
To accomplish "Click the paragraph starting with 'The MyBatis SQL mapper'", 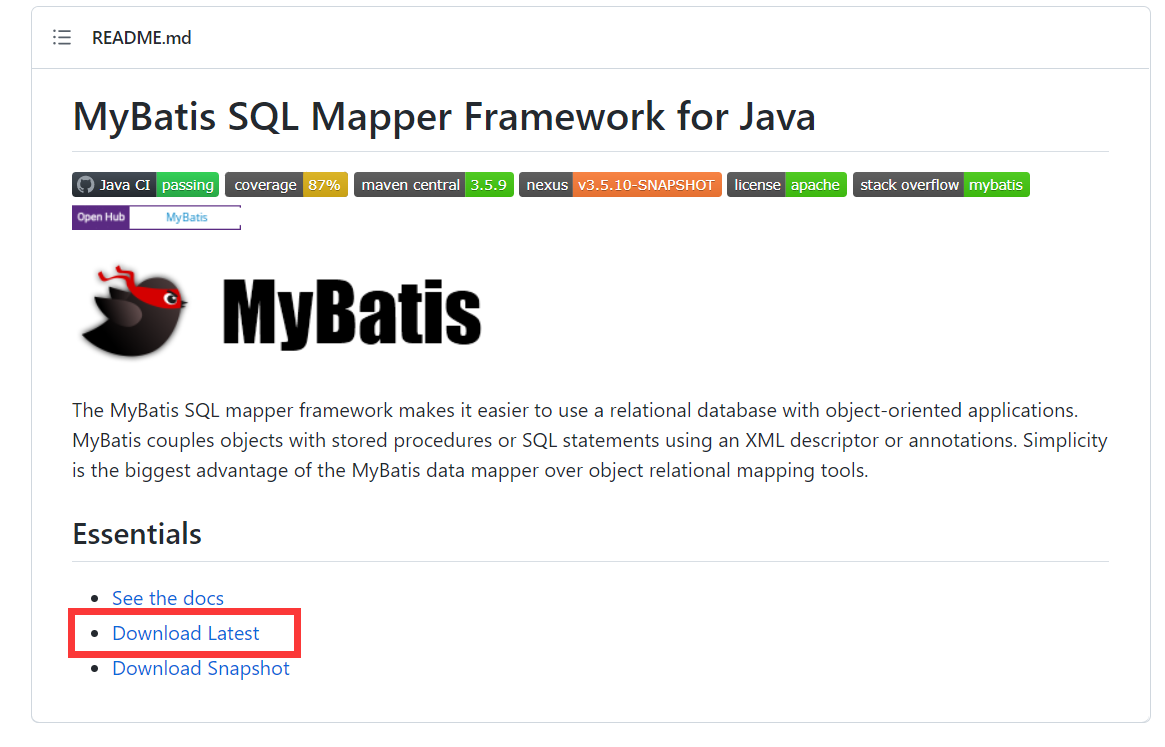I will point(590,440).
